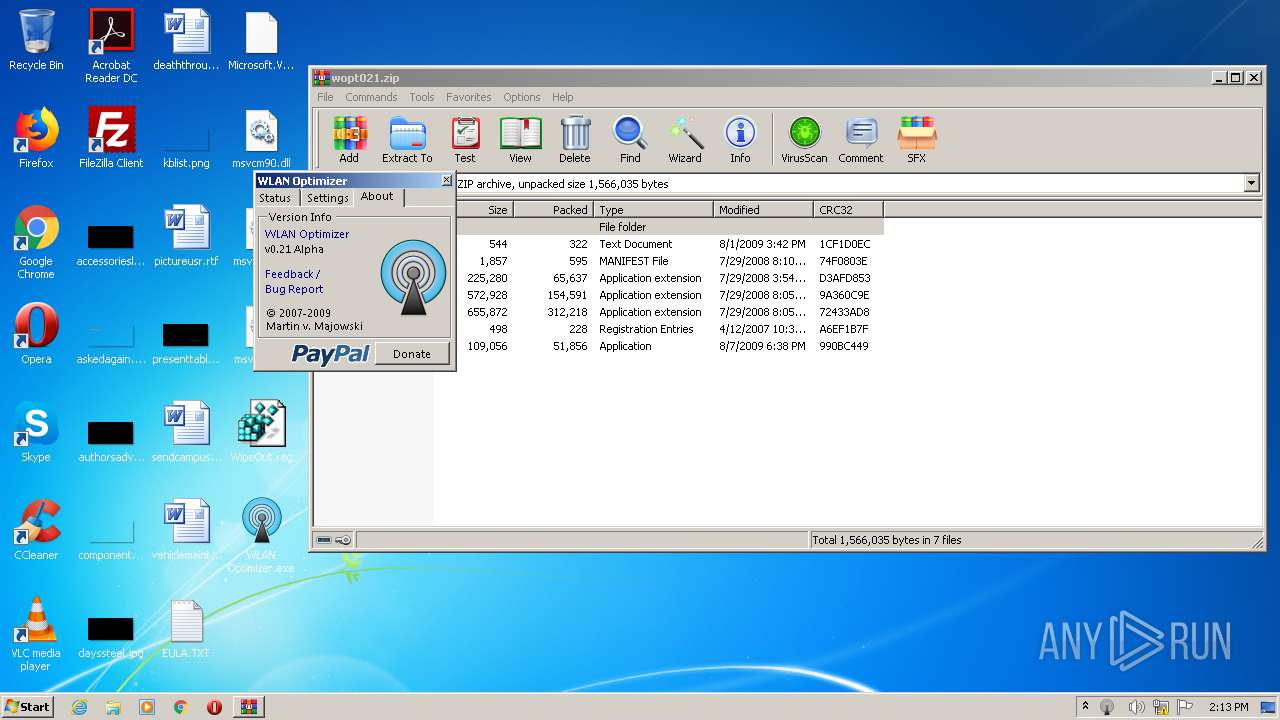Open the View toolbar icon
The height and width of the screenshot is (720, 1280).
click(x=520, y=139)
